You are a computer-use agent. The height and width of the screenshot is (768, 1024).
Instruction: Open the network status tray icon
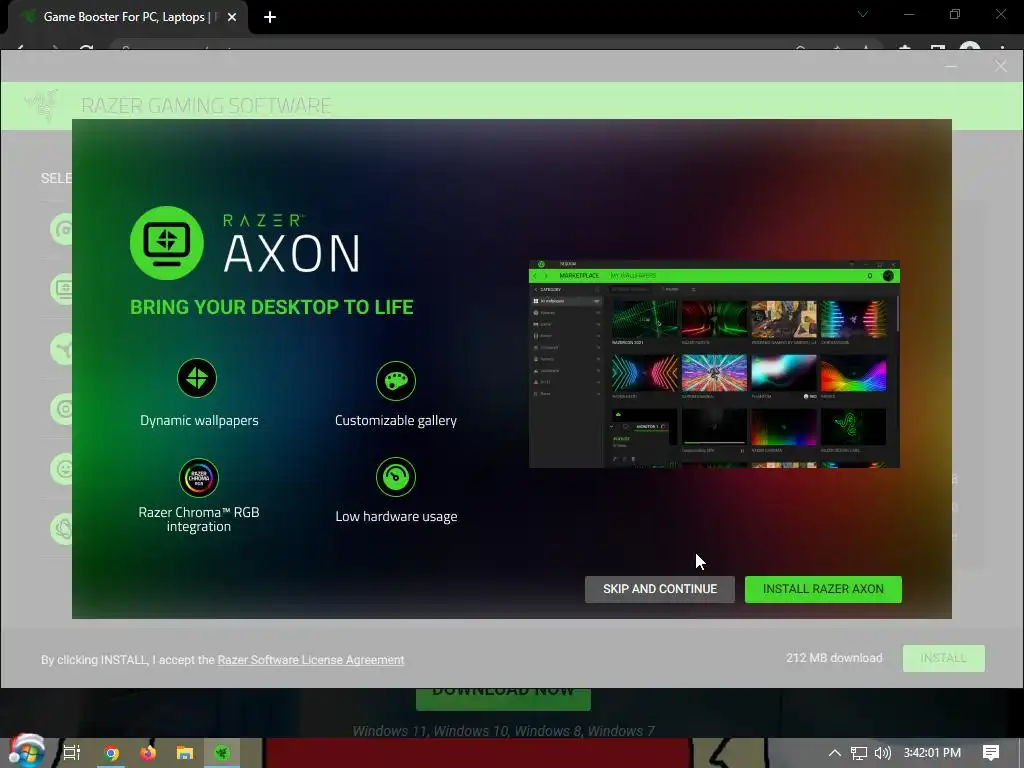click(859, 753)
